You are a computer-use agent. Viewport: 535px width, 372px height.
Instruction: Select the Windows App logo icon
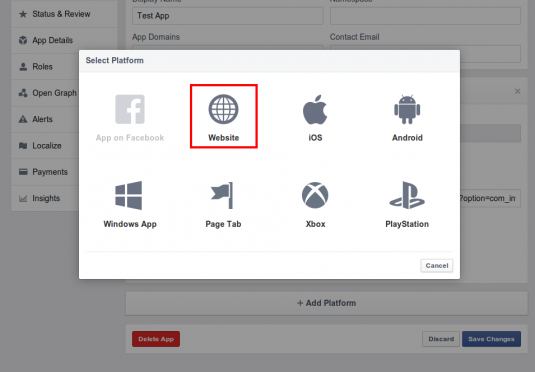129,196
